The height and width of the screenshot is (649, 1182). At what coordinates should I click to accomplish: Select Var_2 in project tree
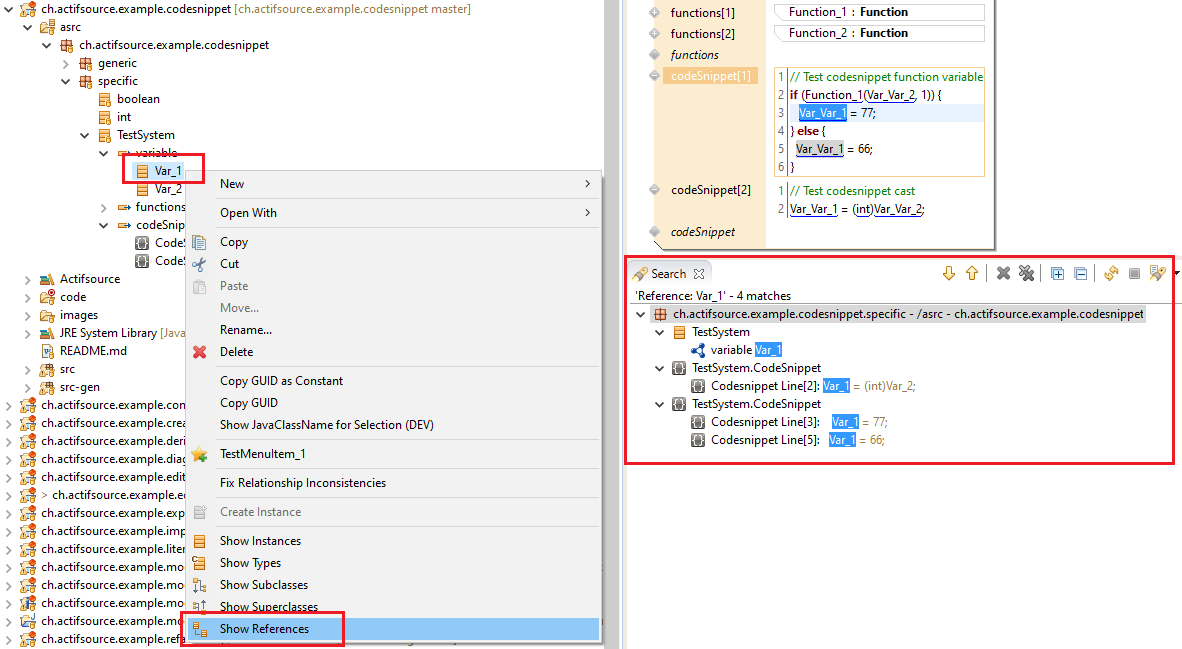coord(167,189)
